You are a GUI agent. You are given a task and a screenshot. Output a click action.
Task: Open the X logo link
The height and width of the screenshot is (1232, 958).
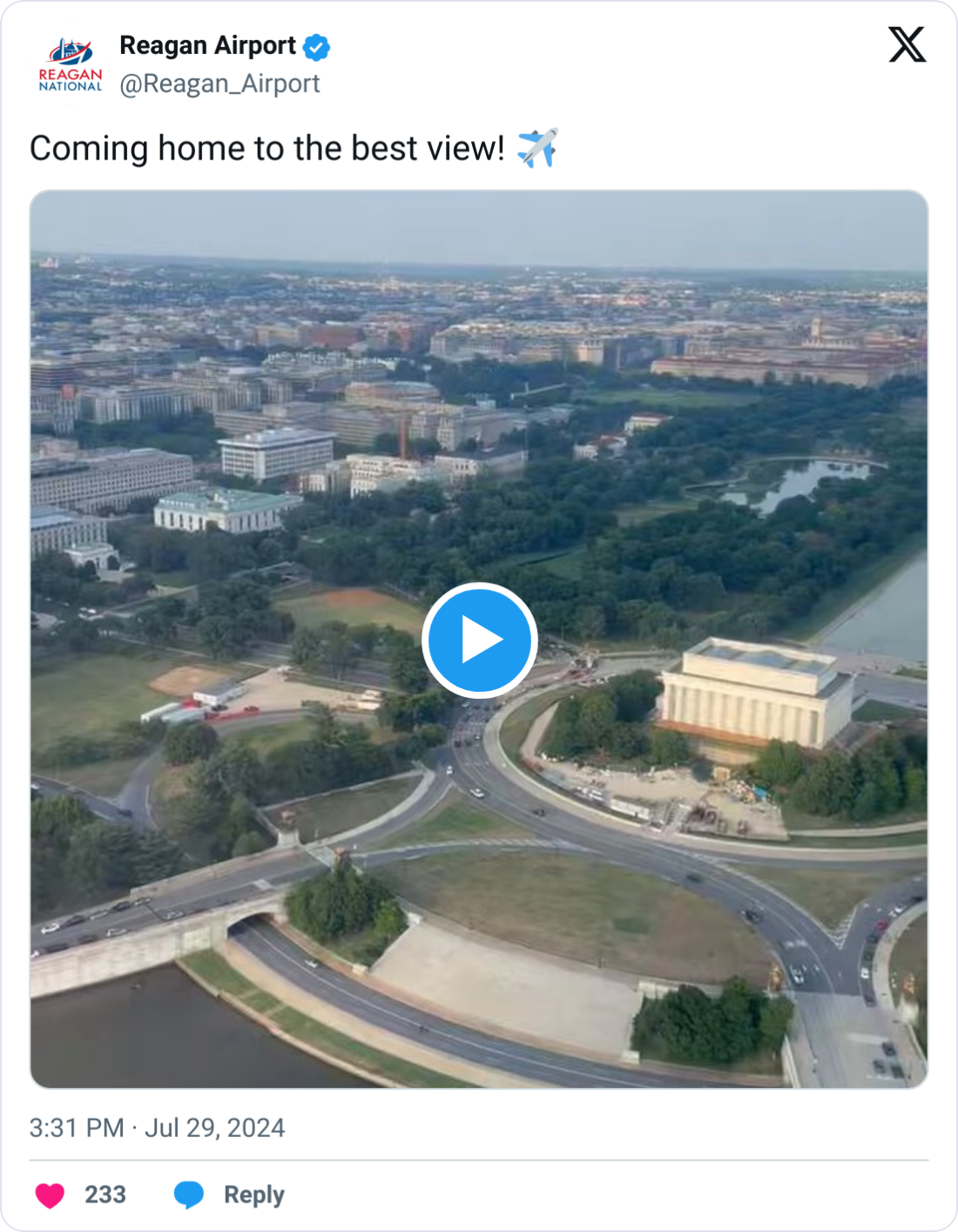(x=907, y=44)
